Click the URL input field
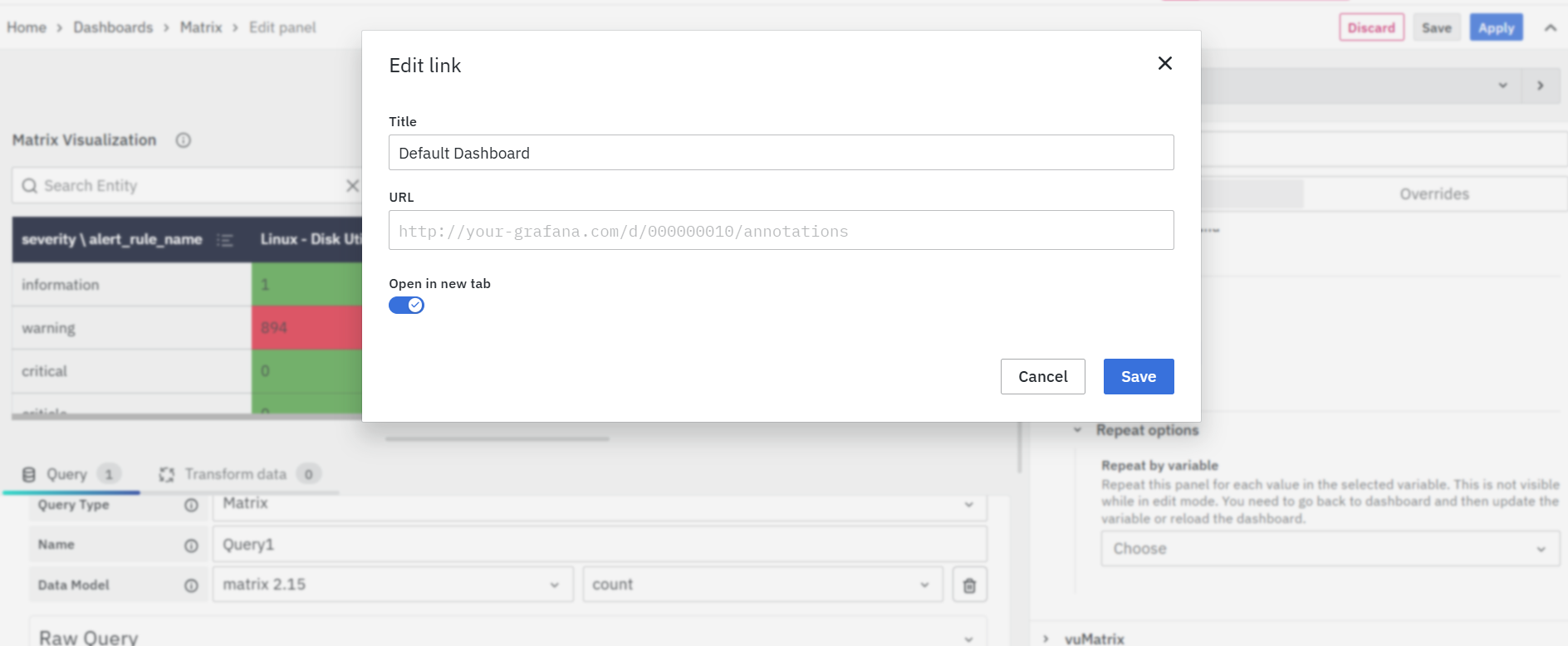 (781, 231)
